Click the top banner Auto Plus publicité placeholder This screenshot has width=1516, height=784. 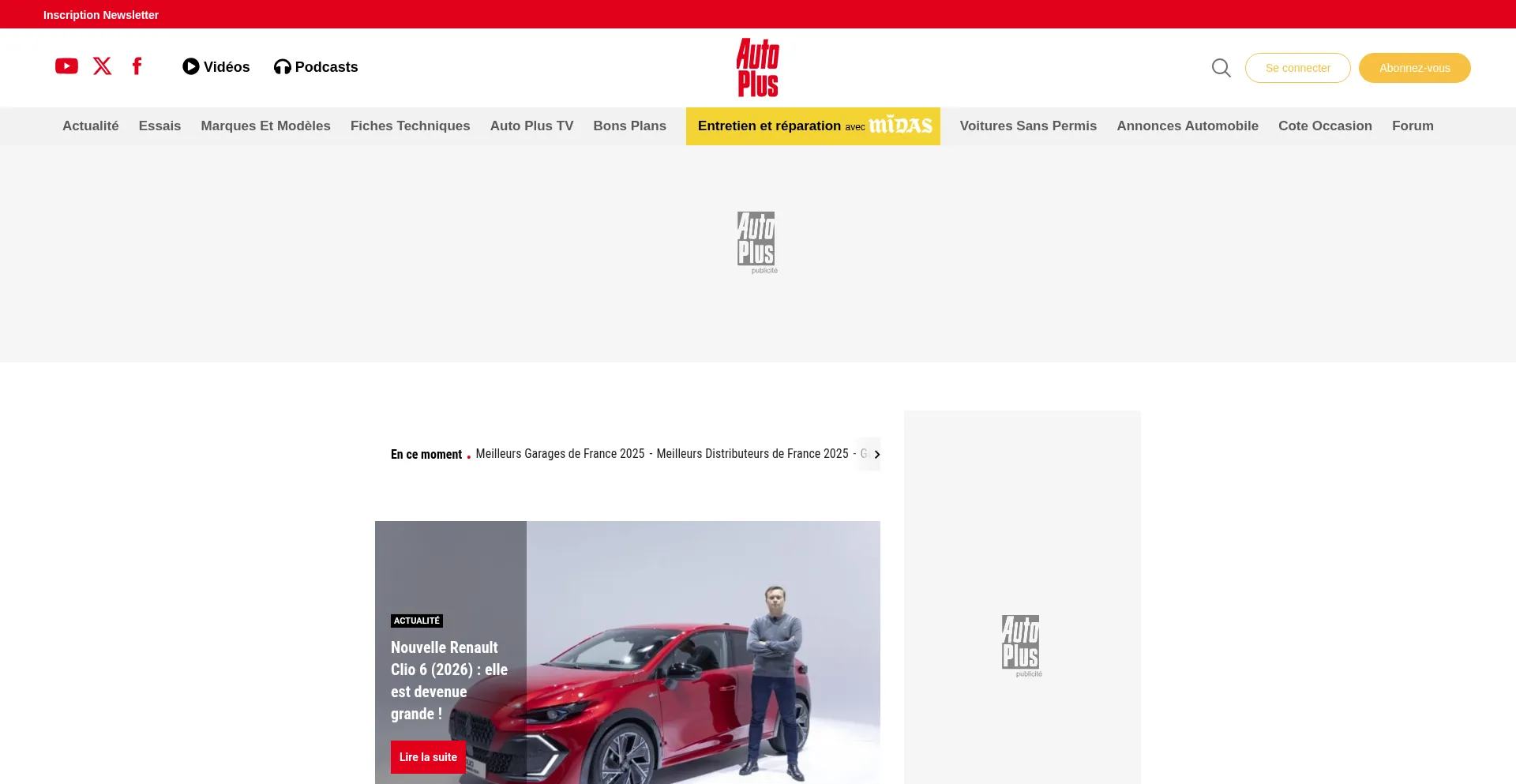tap(757, 243)
